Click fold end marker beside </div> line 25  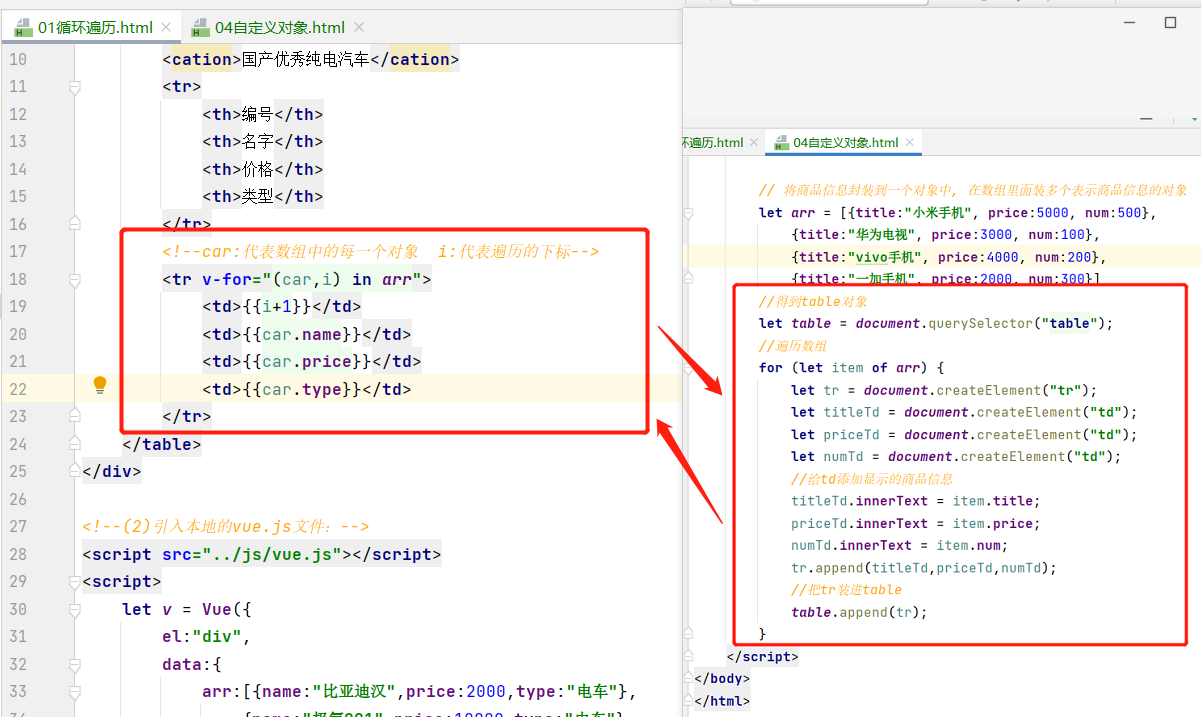click(74, 471)
